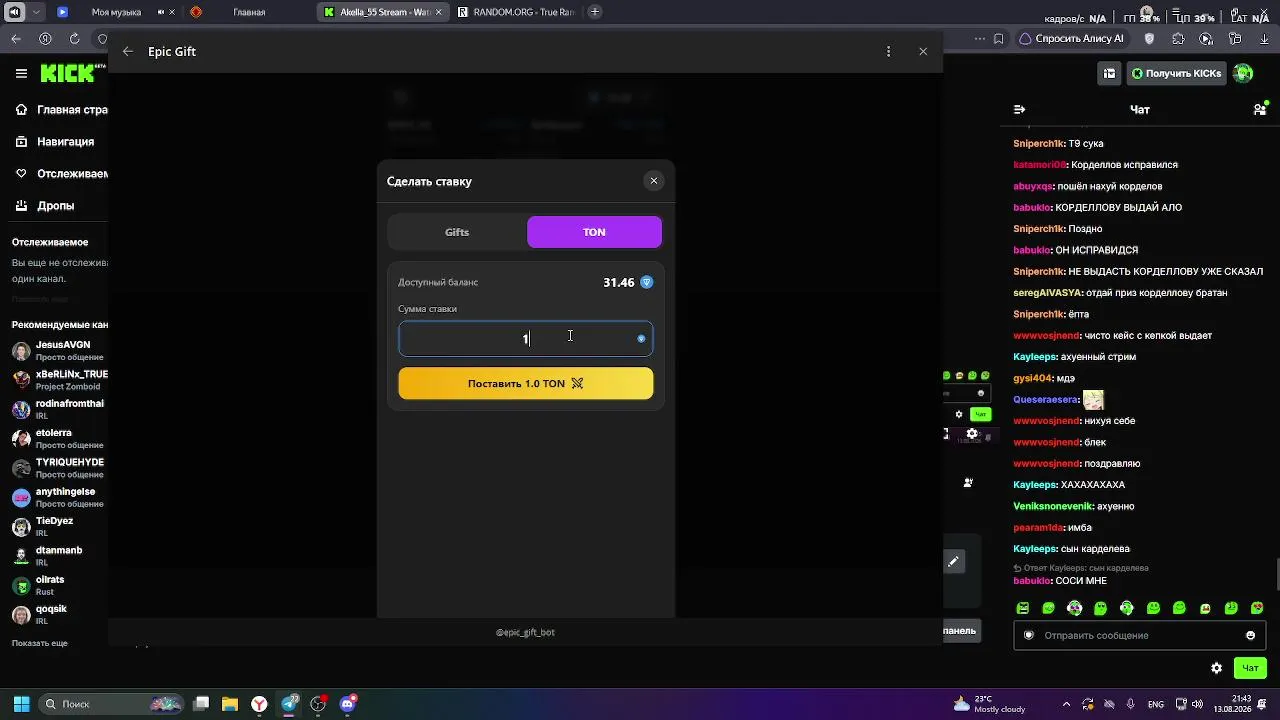The width and height of the screenshot is (1280, 720).
Task: Open anythingelse recommended channel
Action: point(58,498)
